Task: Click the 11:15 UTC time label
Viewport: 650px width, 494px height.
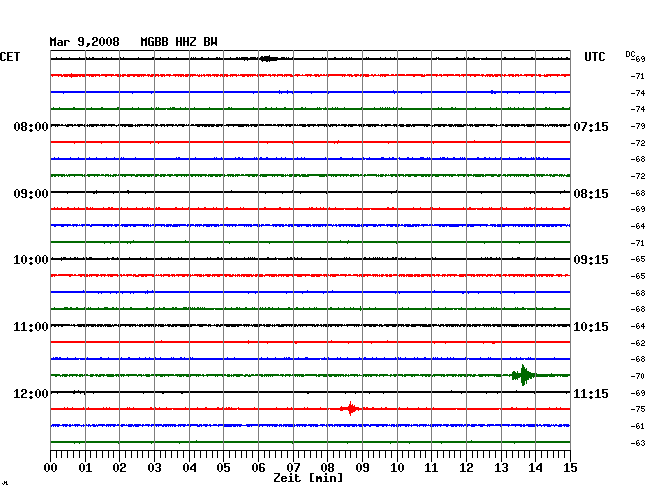Action: coord(591,393)
